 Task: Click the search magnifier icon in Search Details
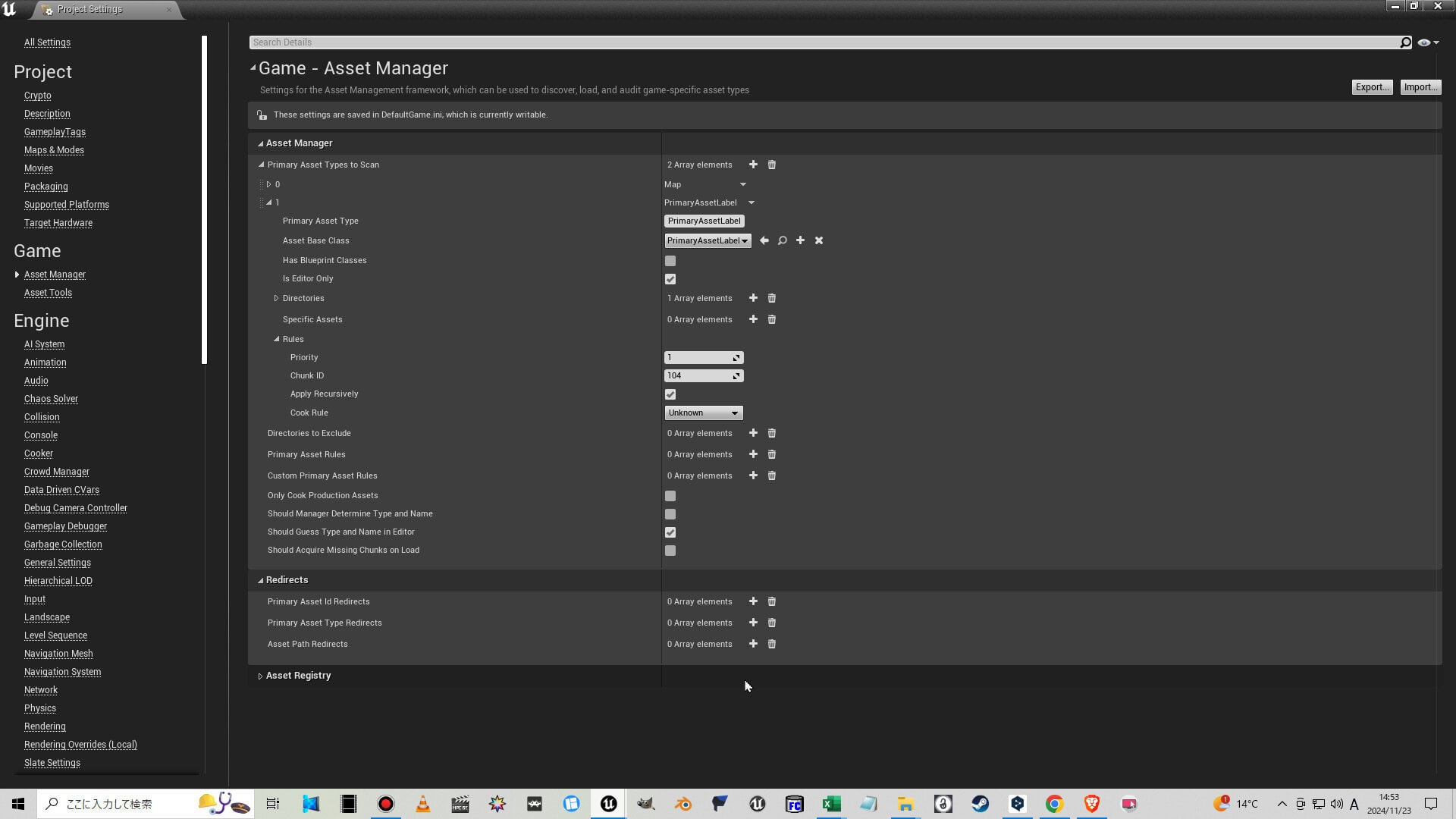(x=1405, y=42)
